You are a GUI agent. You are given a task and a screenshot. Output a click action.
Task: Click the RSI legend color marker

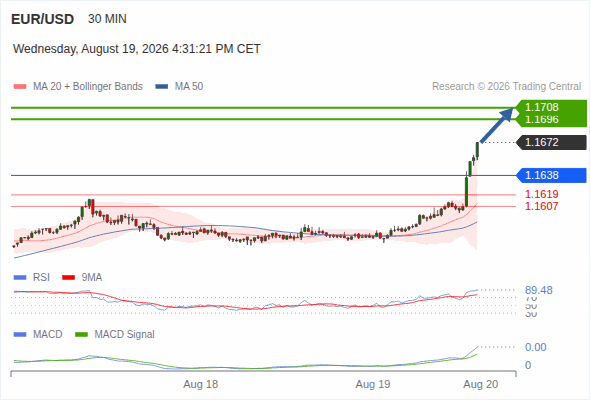point(20,278)
